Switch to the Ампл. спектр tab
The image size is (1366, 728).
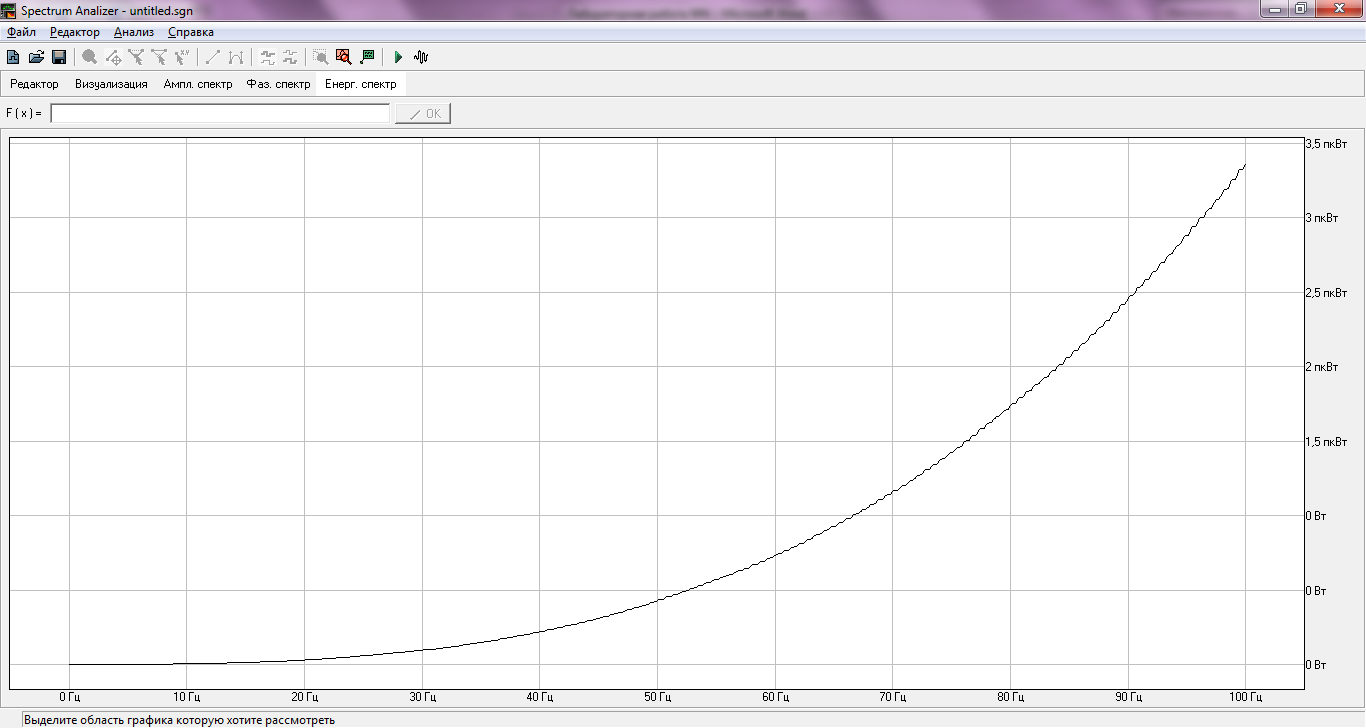(x=198, y=84)
